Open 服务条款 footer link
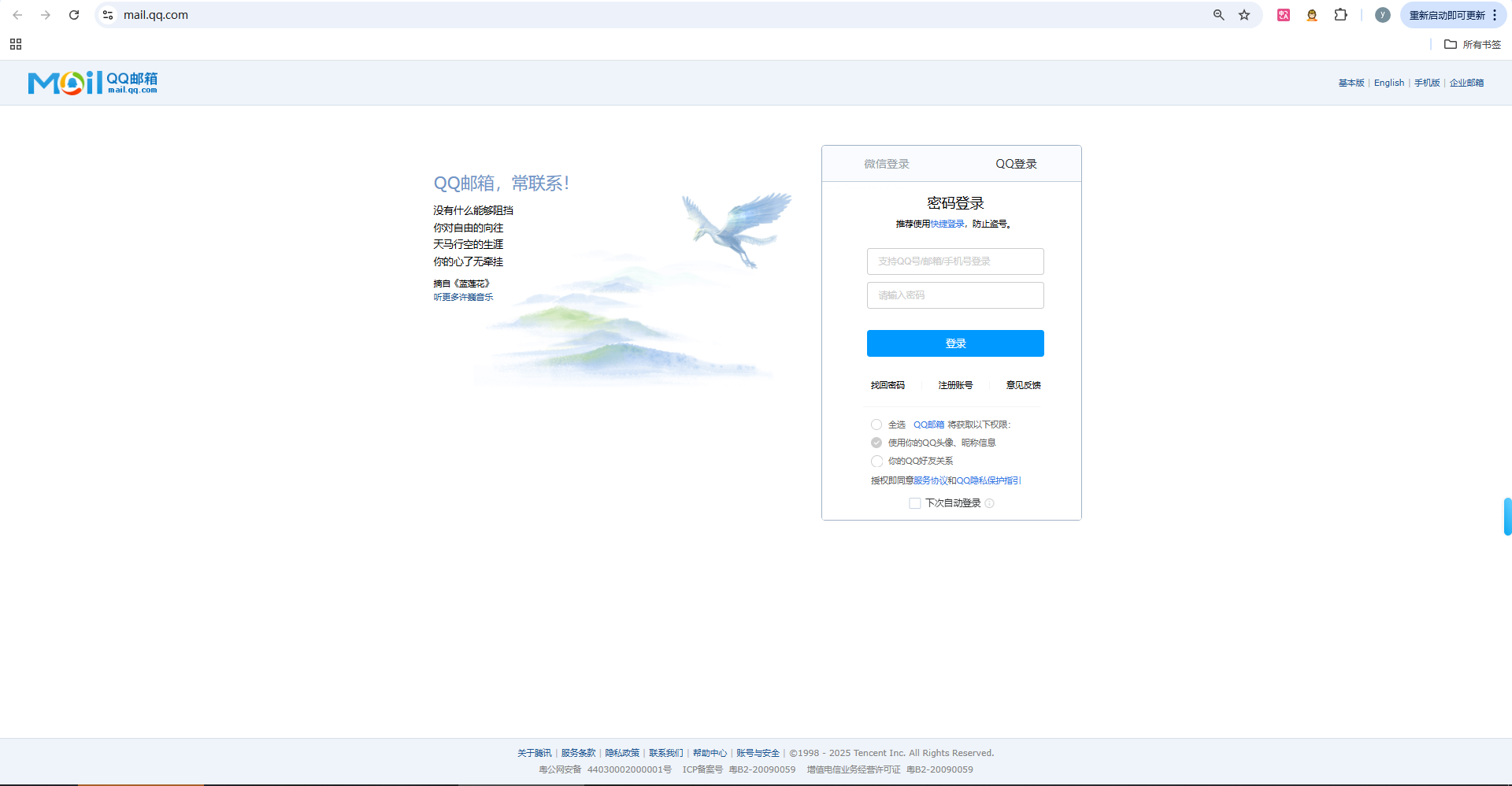The width and height of the screenshot is (1512, 786). tap(578, 753)
